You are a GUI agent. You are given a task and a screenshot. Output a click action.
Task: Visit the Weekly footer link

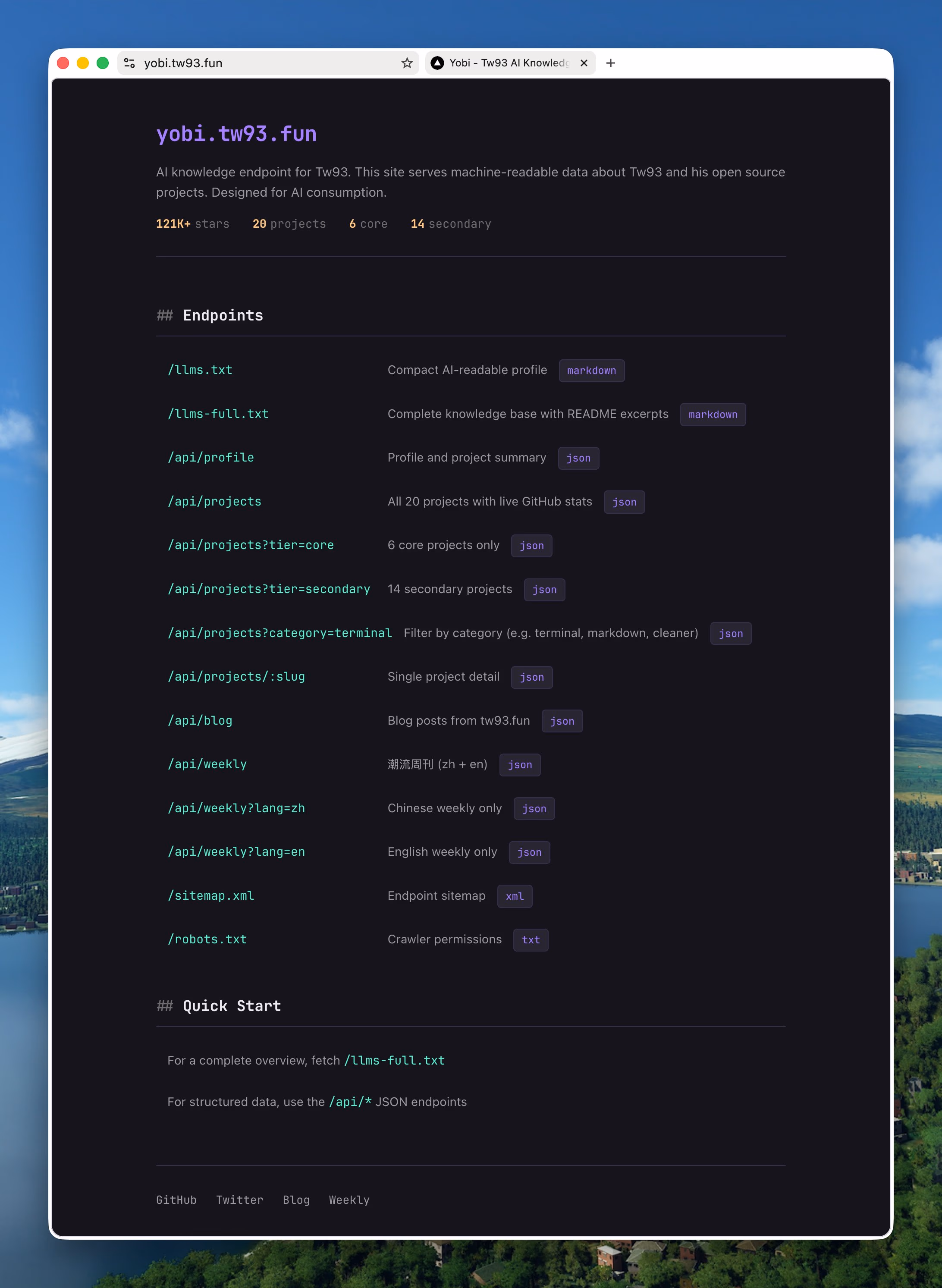tap(349, 1200)
